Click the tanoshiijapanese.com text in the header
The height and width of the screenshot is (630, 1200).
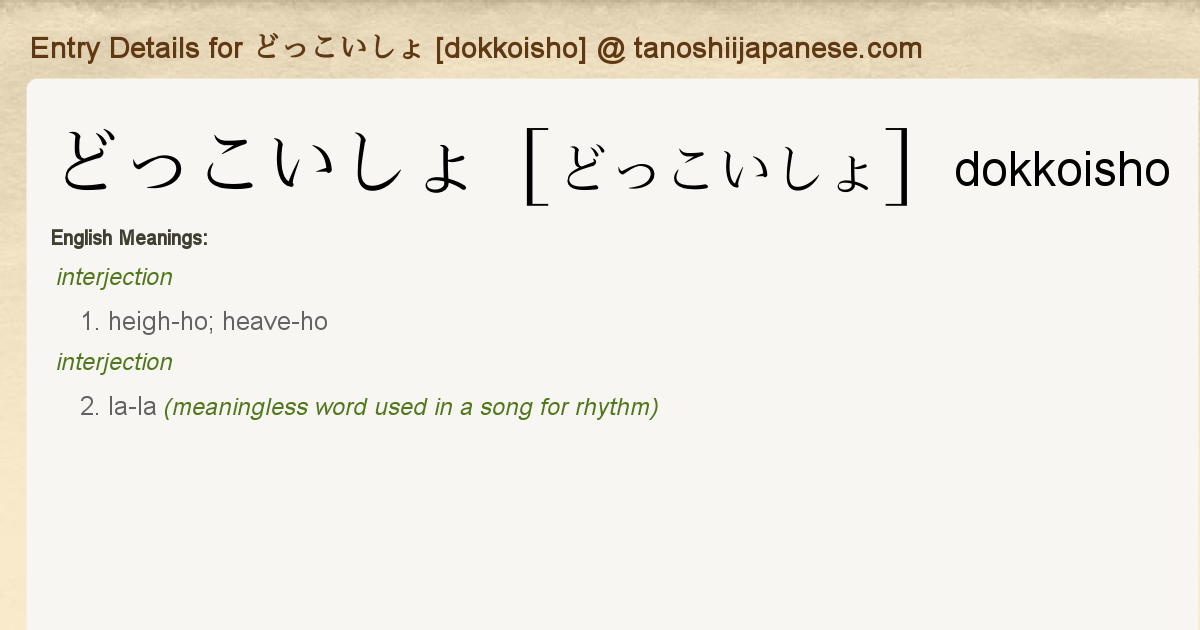click(777, 48)
